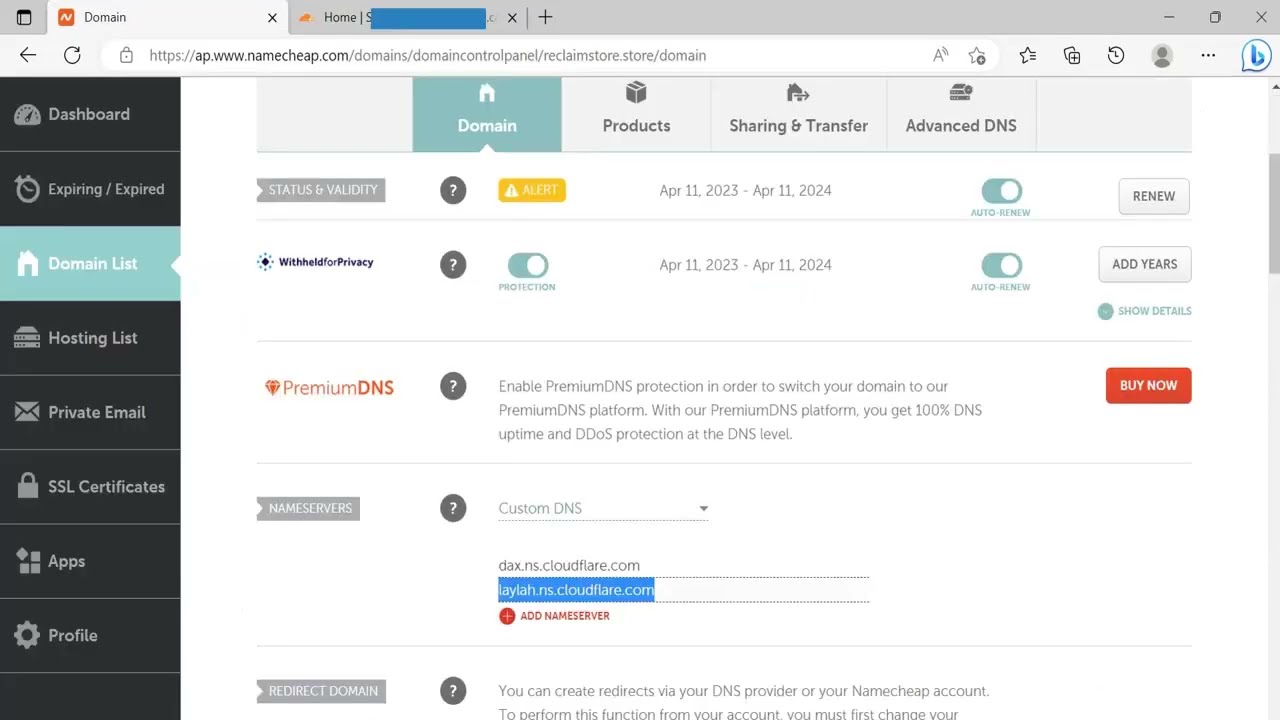Click the Status & Validity label

click(x=321, y=190)
